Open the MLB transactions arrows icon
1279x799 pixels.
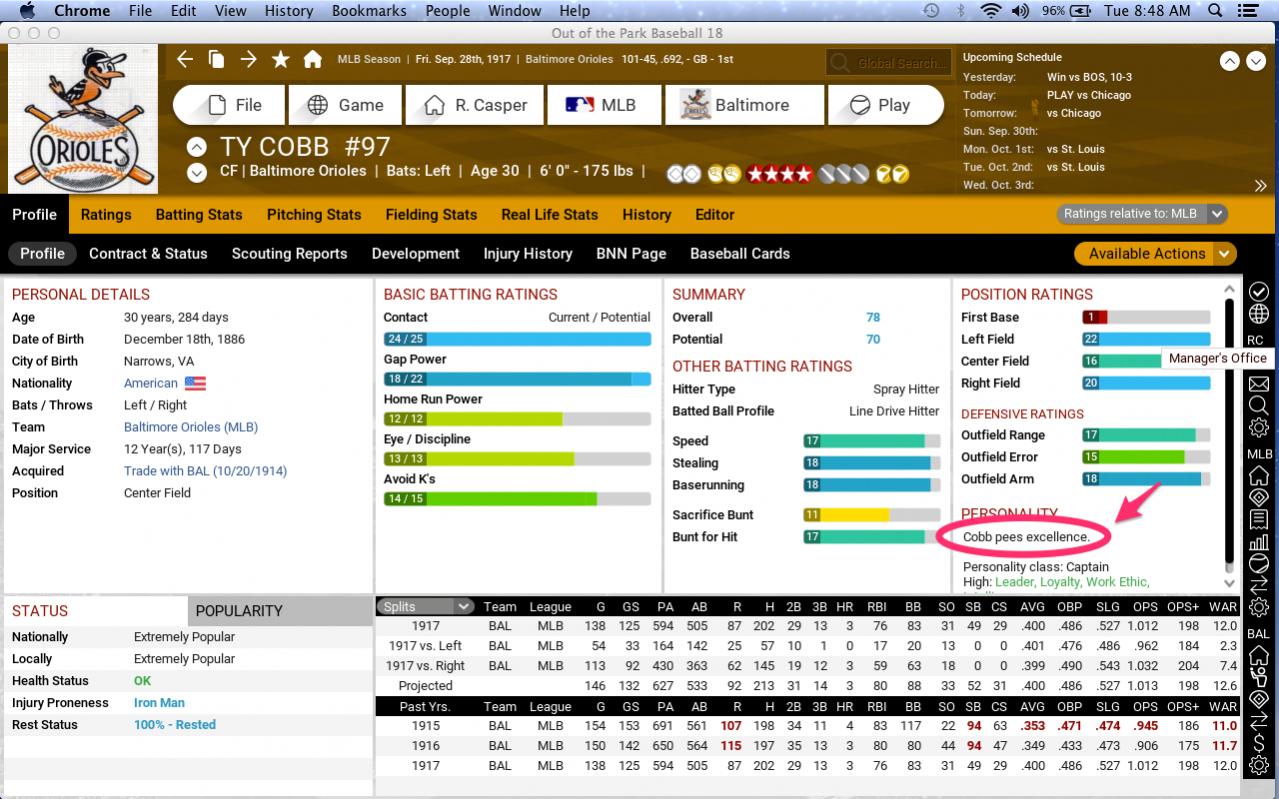pos(1259,585)
